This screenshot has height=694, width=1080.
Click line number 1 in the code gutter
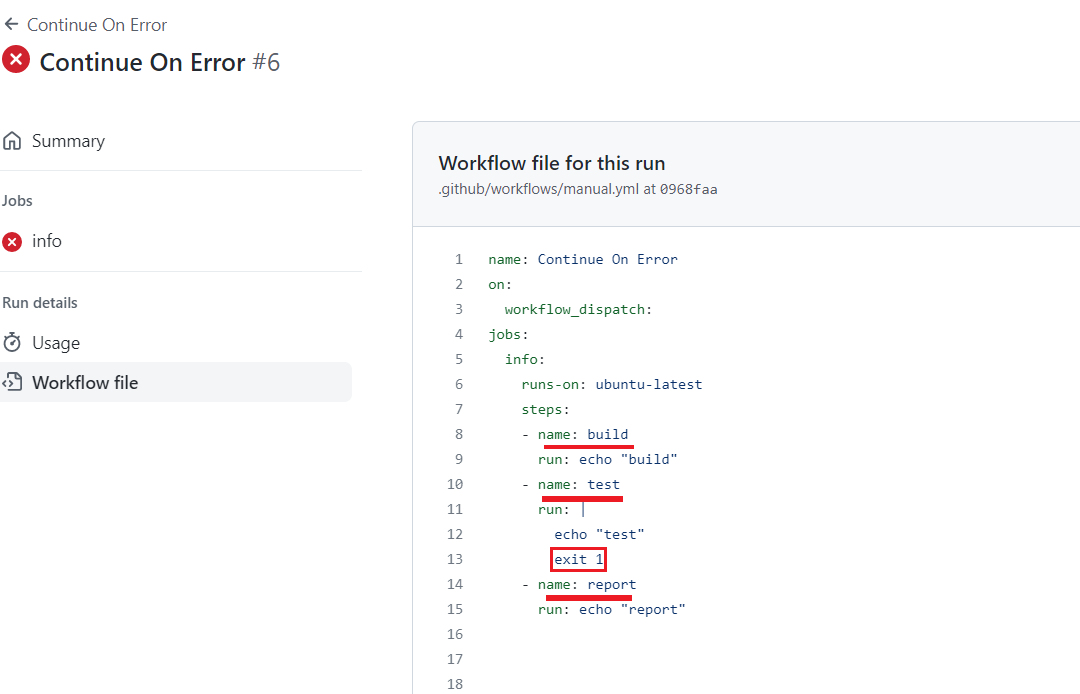pos(459,259)
